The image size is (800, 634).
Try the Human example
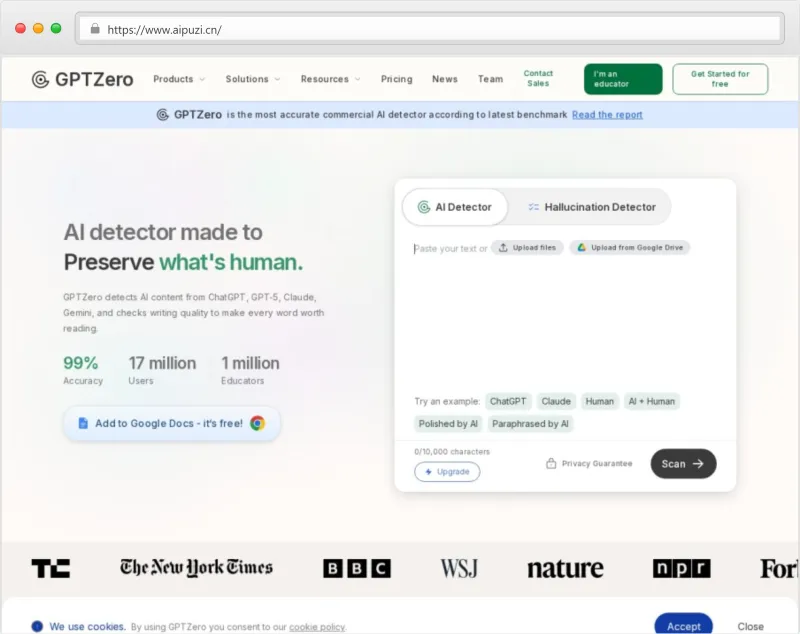[x=599, y=401]
